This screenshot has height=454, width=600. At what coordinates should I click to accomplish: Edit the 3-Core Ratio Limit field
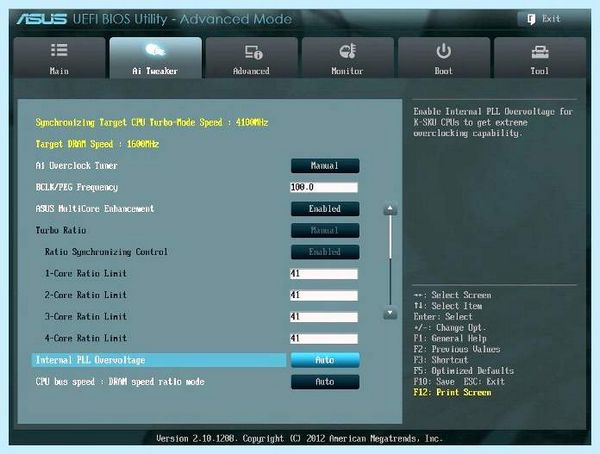[324, 317]
